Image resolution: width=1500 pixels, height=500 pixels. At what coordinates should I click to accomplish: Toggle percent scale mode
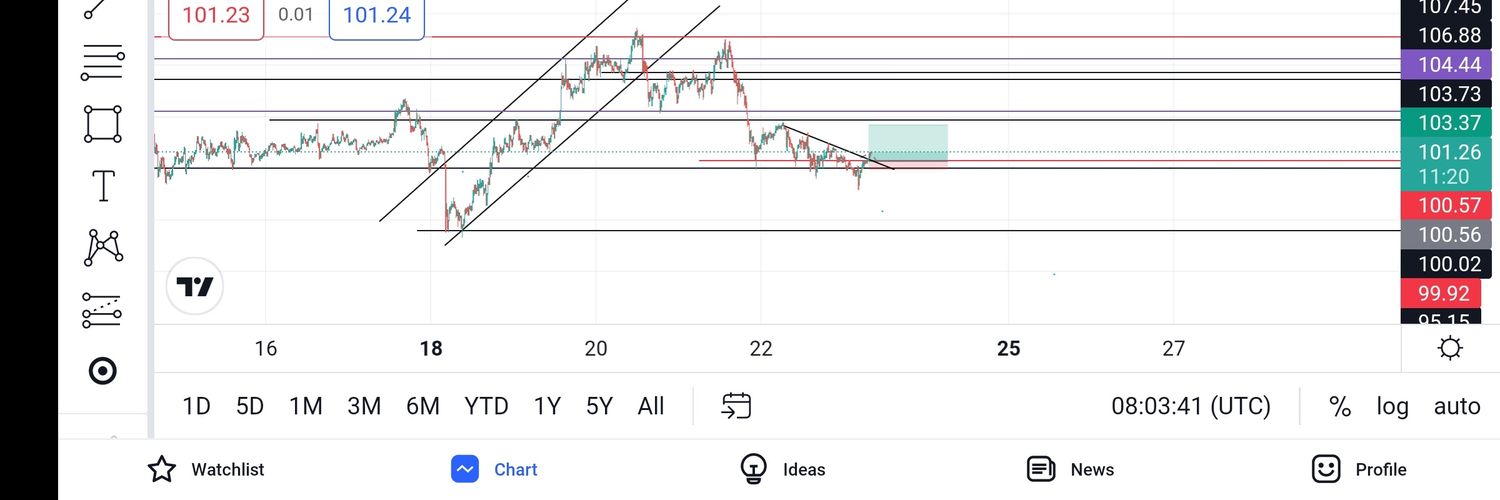tap(1340, 406)
